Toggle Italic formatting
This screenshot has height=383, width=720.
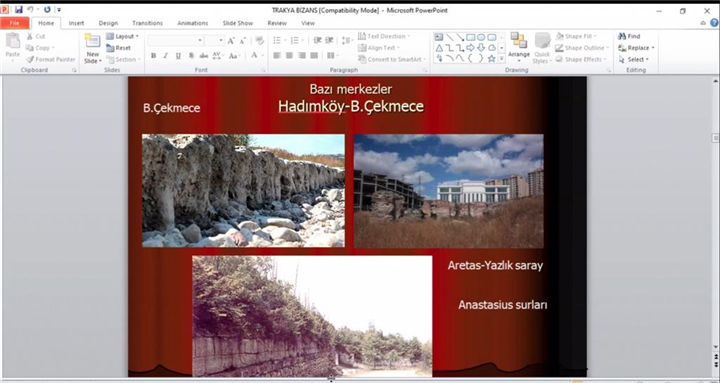click(x=165, y=56)
